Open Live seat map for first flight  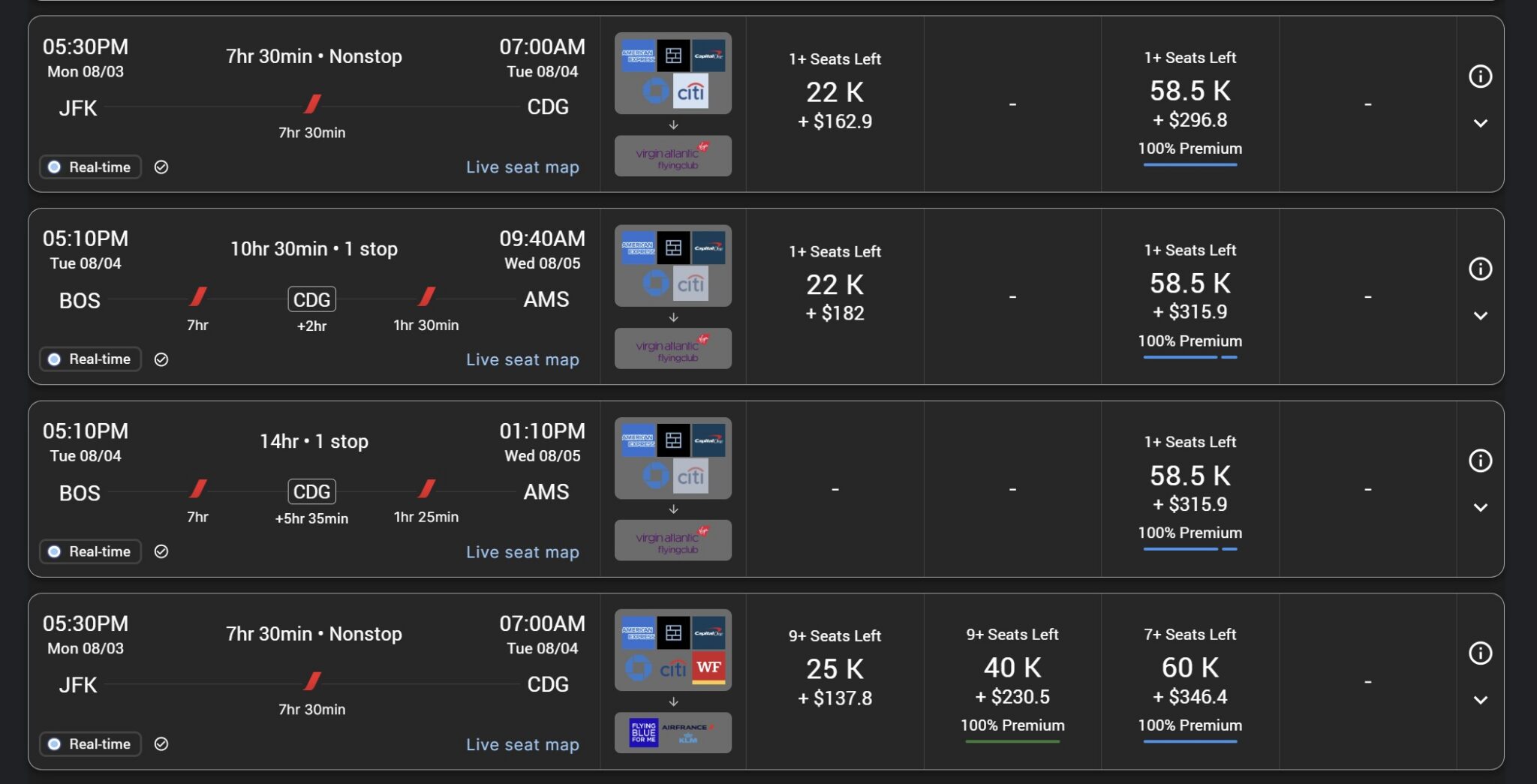(x=522, y=167)
